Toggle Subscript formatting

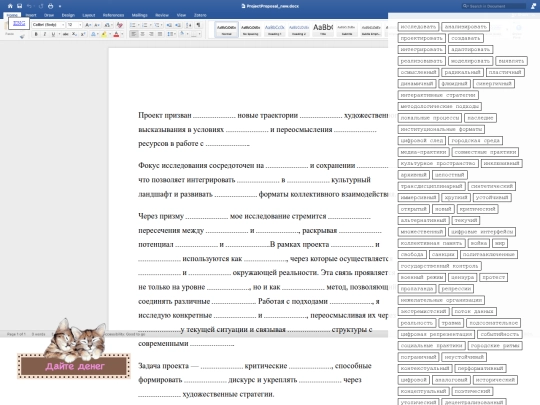(x=74, y=34)
